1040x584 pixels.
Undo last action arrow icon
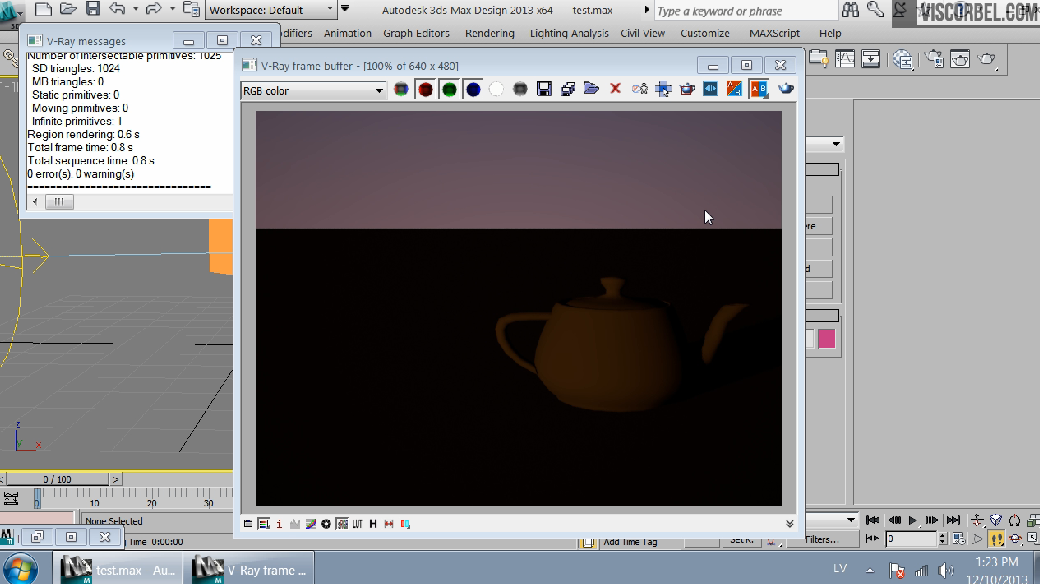(117, 9)
